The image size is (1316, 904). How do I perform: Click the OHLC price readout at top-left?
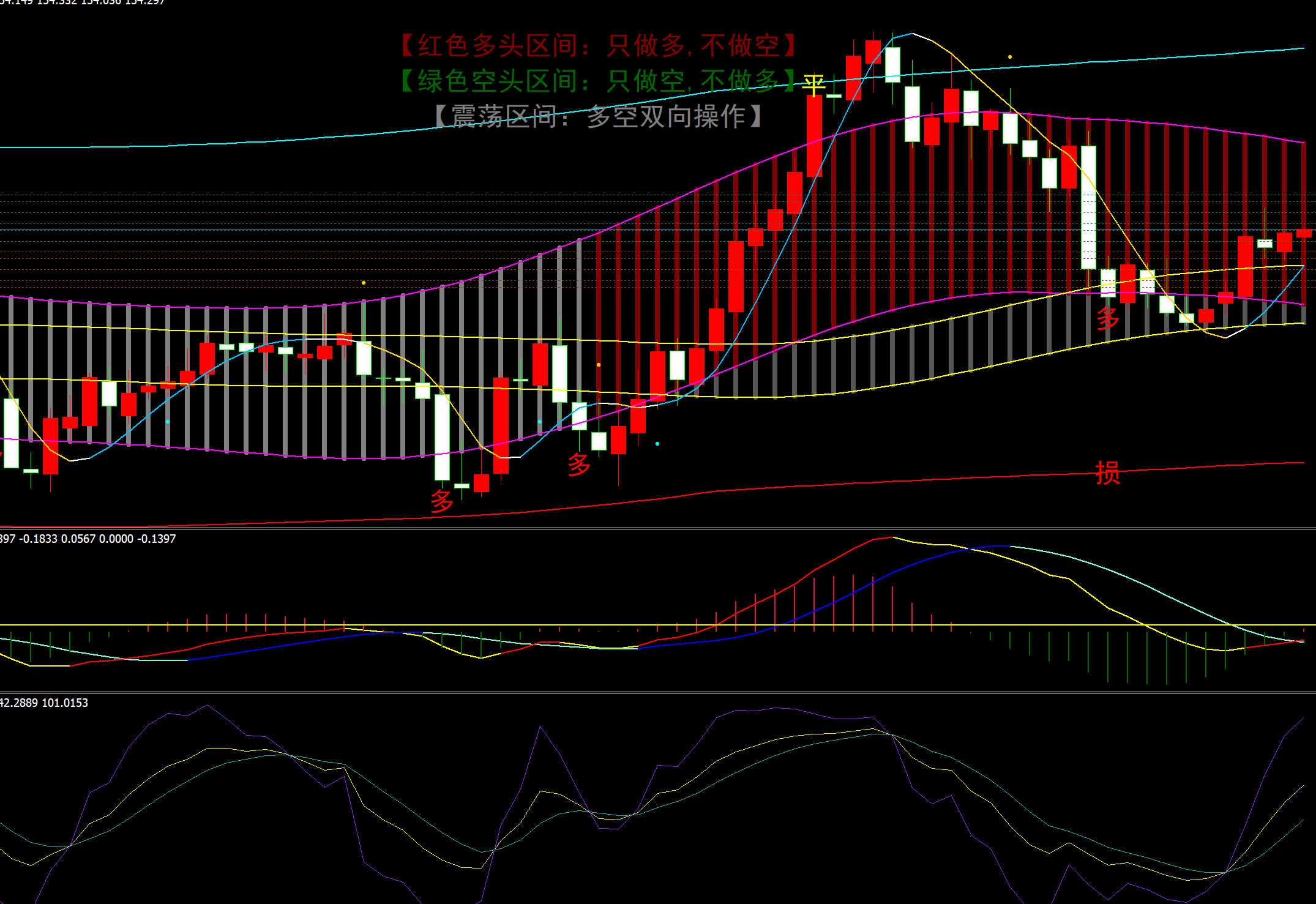[82, 2]
